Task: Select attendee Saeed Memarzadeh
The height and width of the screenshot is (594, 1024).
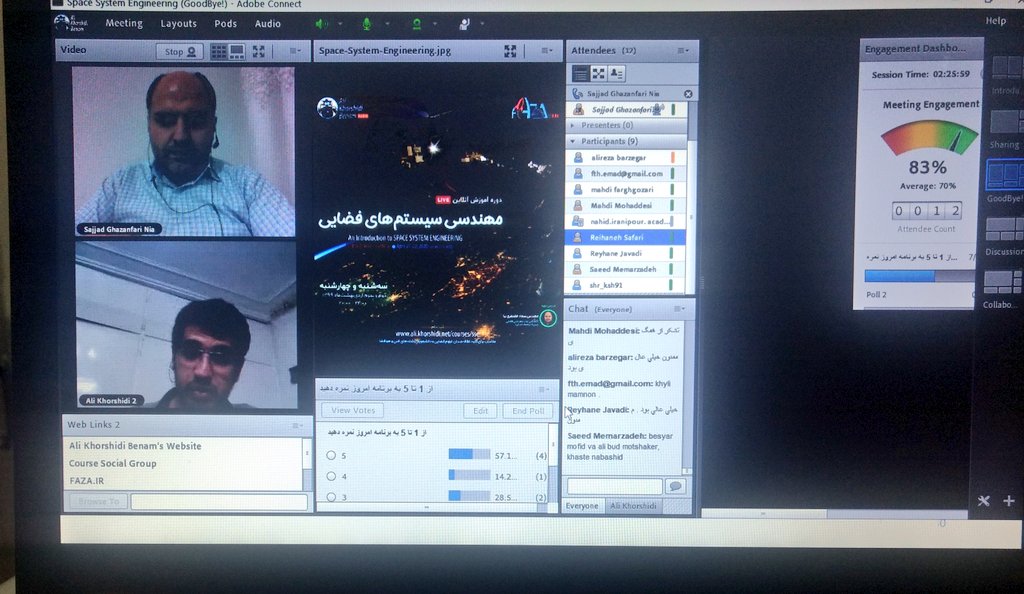Action: pos(626,269)
